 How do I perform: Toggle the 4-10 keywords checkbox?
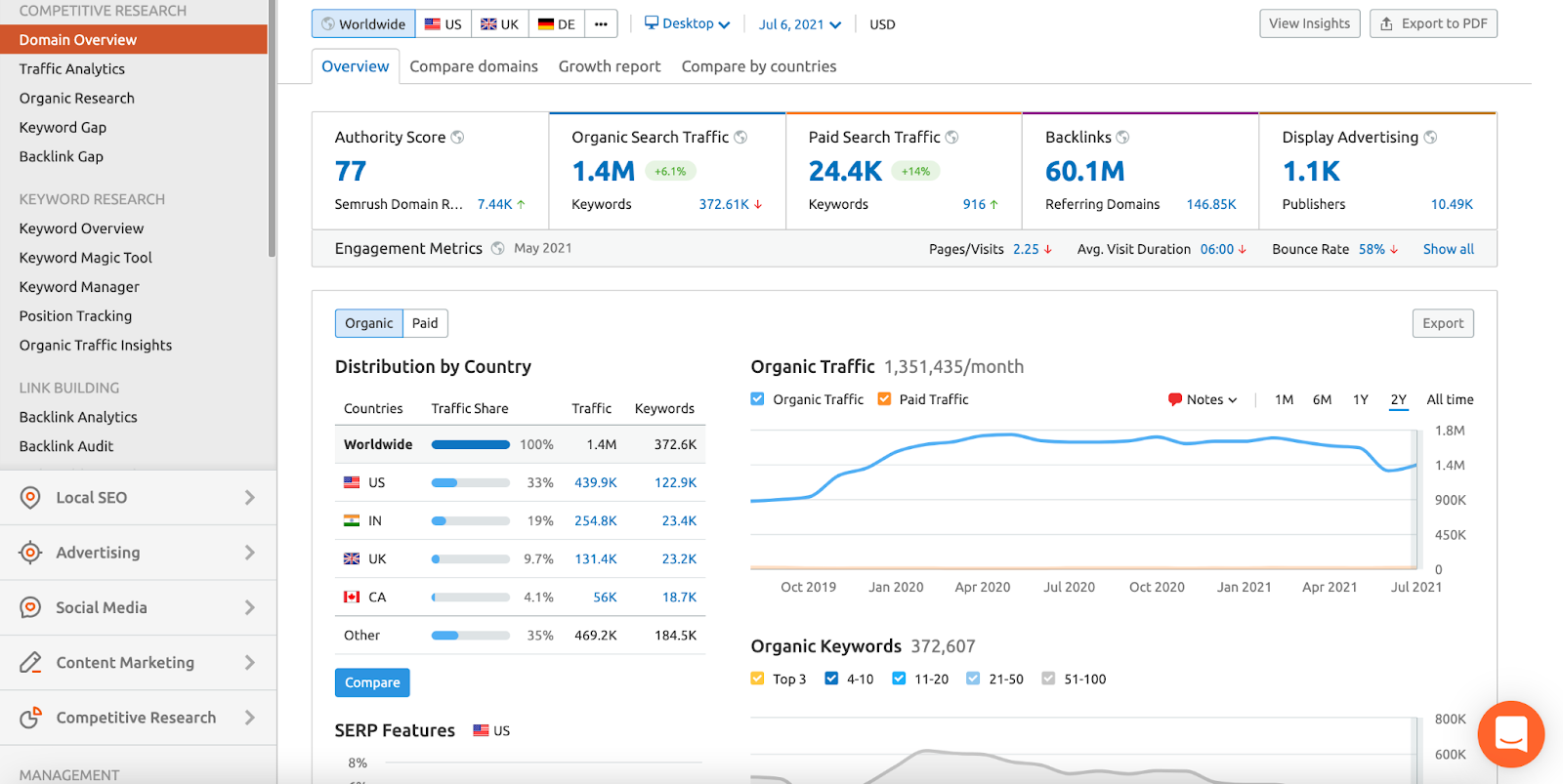[x=831, y=679]
